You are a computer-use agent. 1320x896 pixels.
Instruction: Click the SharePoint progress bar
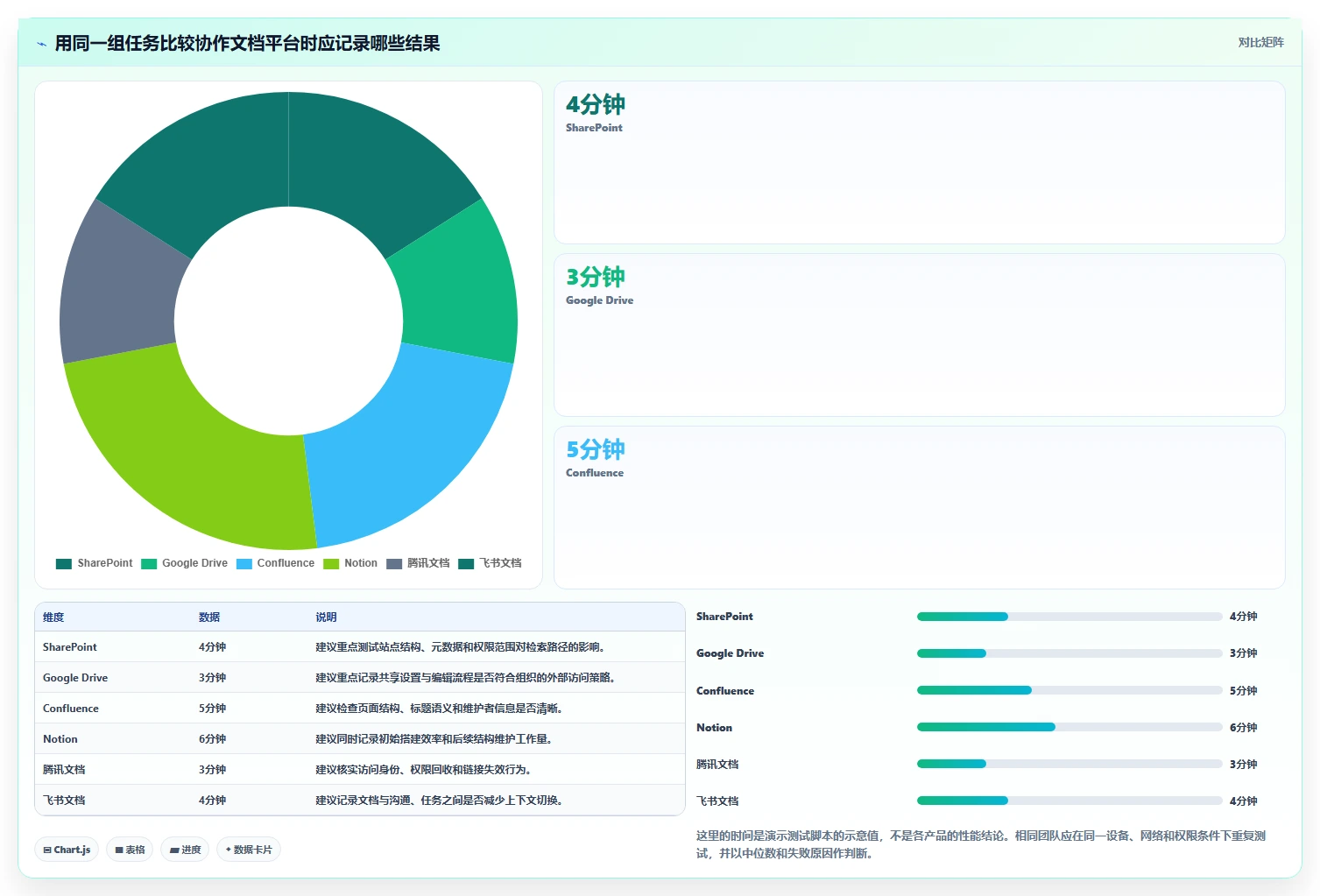[x=1069, y=617]
